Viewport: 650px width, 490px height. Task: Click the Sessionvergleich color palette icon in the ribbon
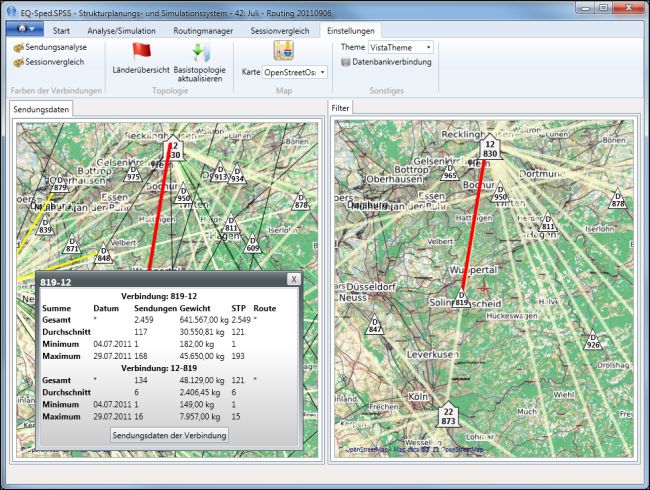[19, 63]
